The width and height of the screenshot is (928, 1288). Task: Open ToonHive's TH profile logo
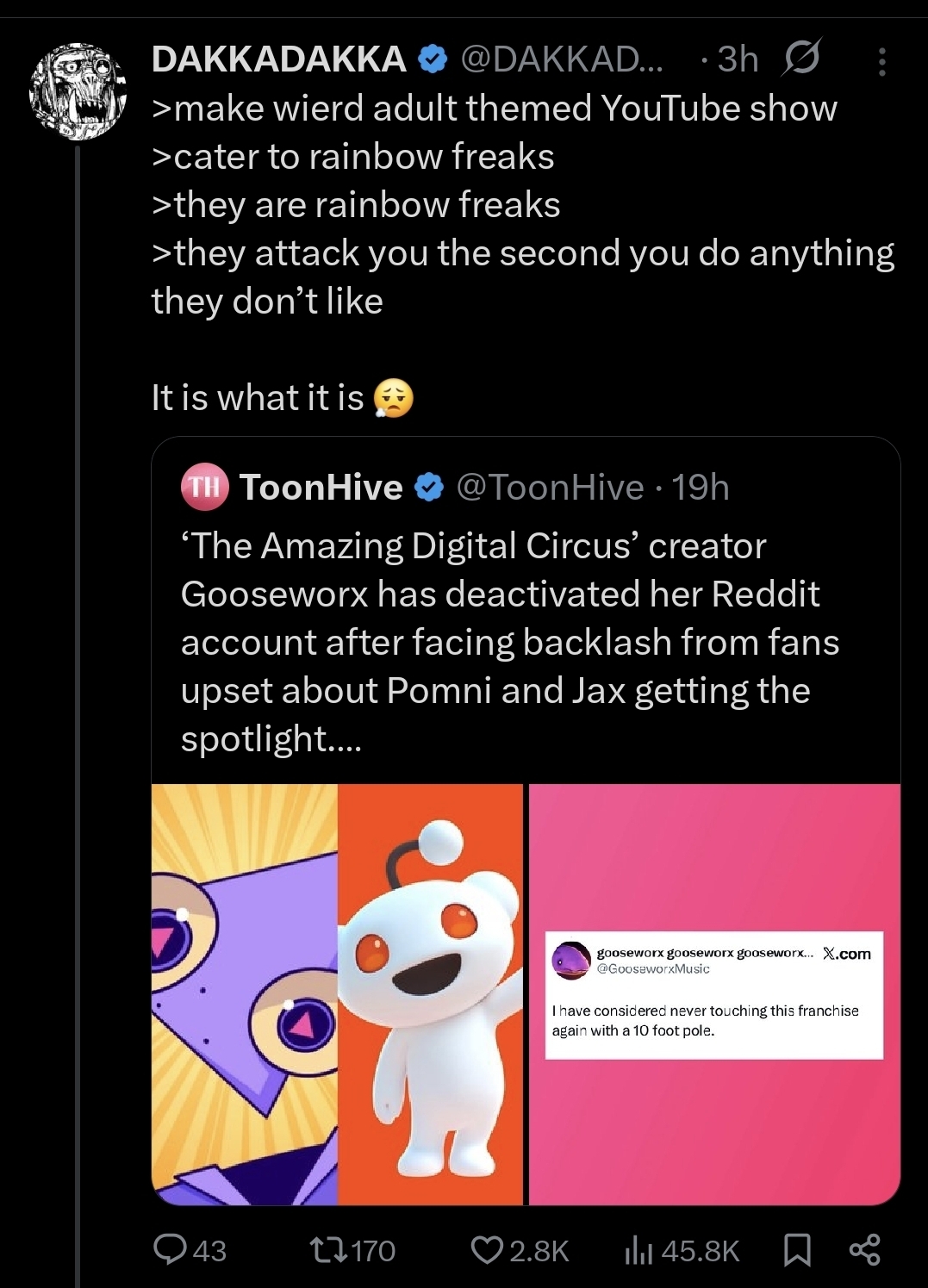coord(204,487)
